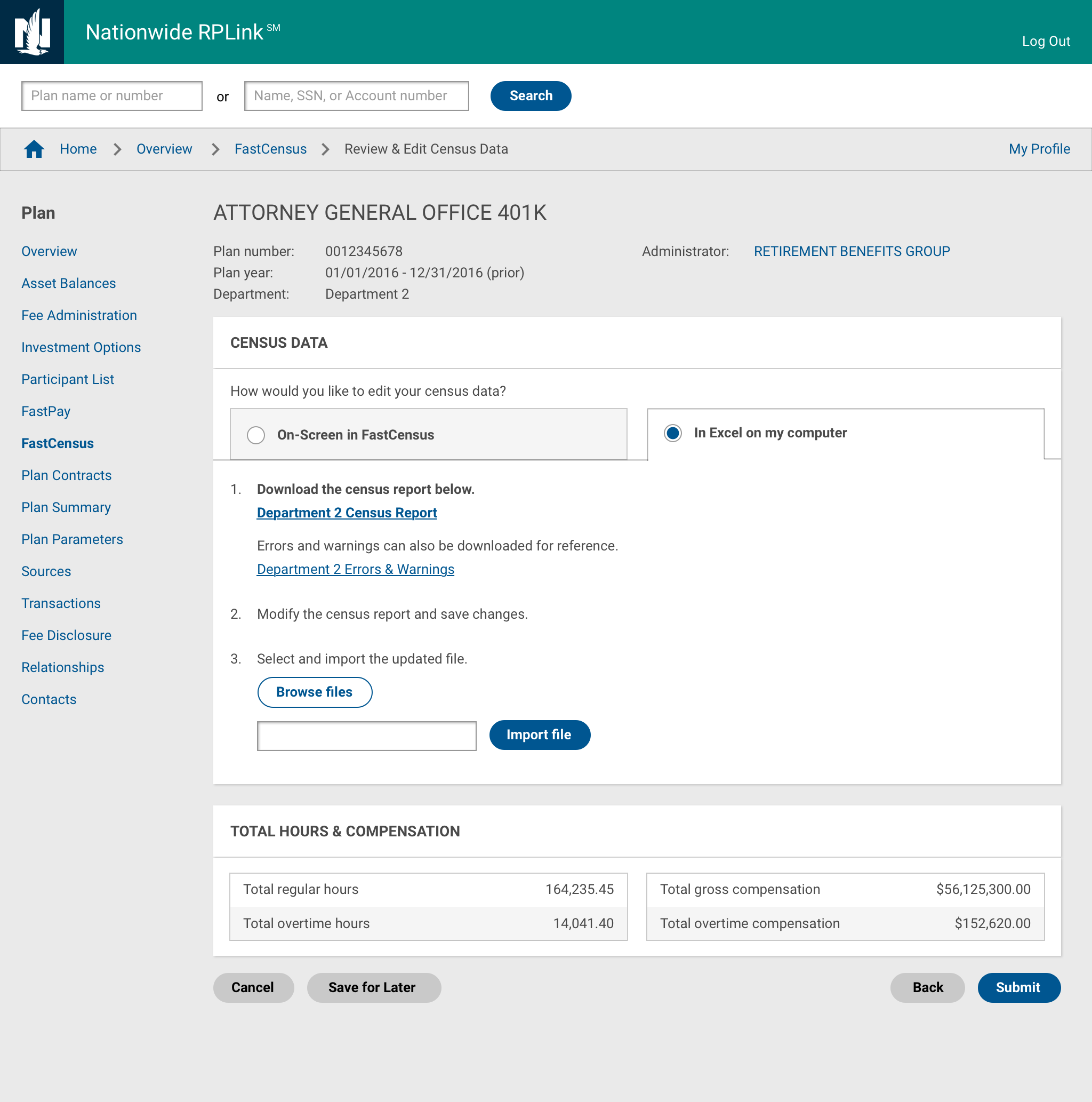Screen dimensions: 1092x1102
Task: Go to Investment Options in sidebar
Action: pos(81,347)
